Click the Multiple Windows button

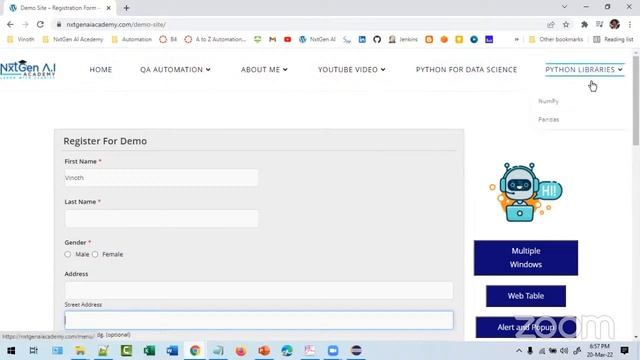pos(526,258)
